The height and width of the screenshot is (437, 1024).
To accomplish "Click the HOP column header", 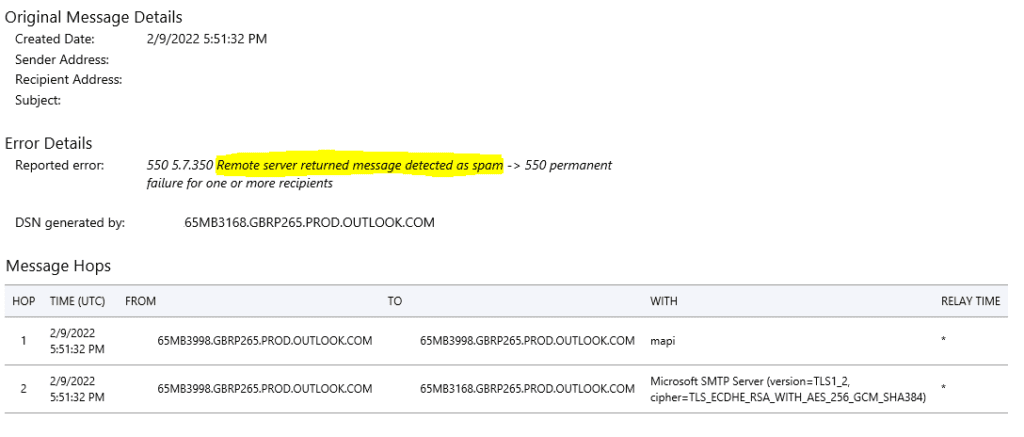I will 24,301.
